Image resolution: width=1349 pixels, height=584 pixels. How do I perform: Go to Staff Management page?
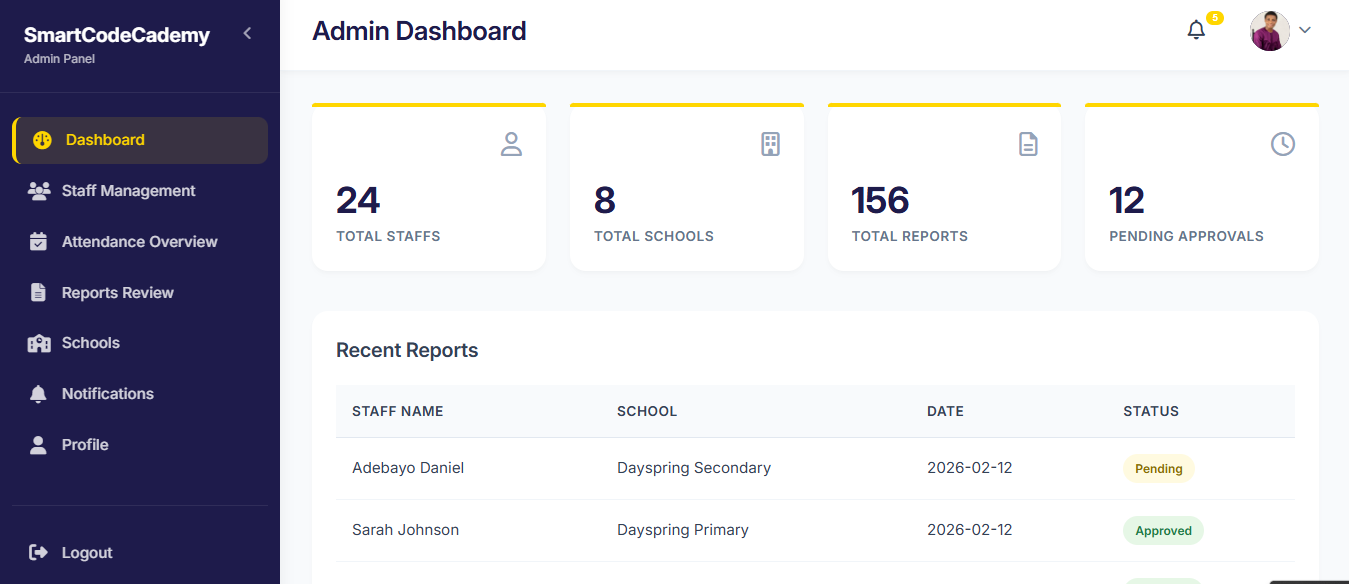pyautogui.click(x=128, y=191)
